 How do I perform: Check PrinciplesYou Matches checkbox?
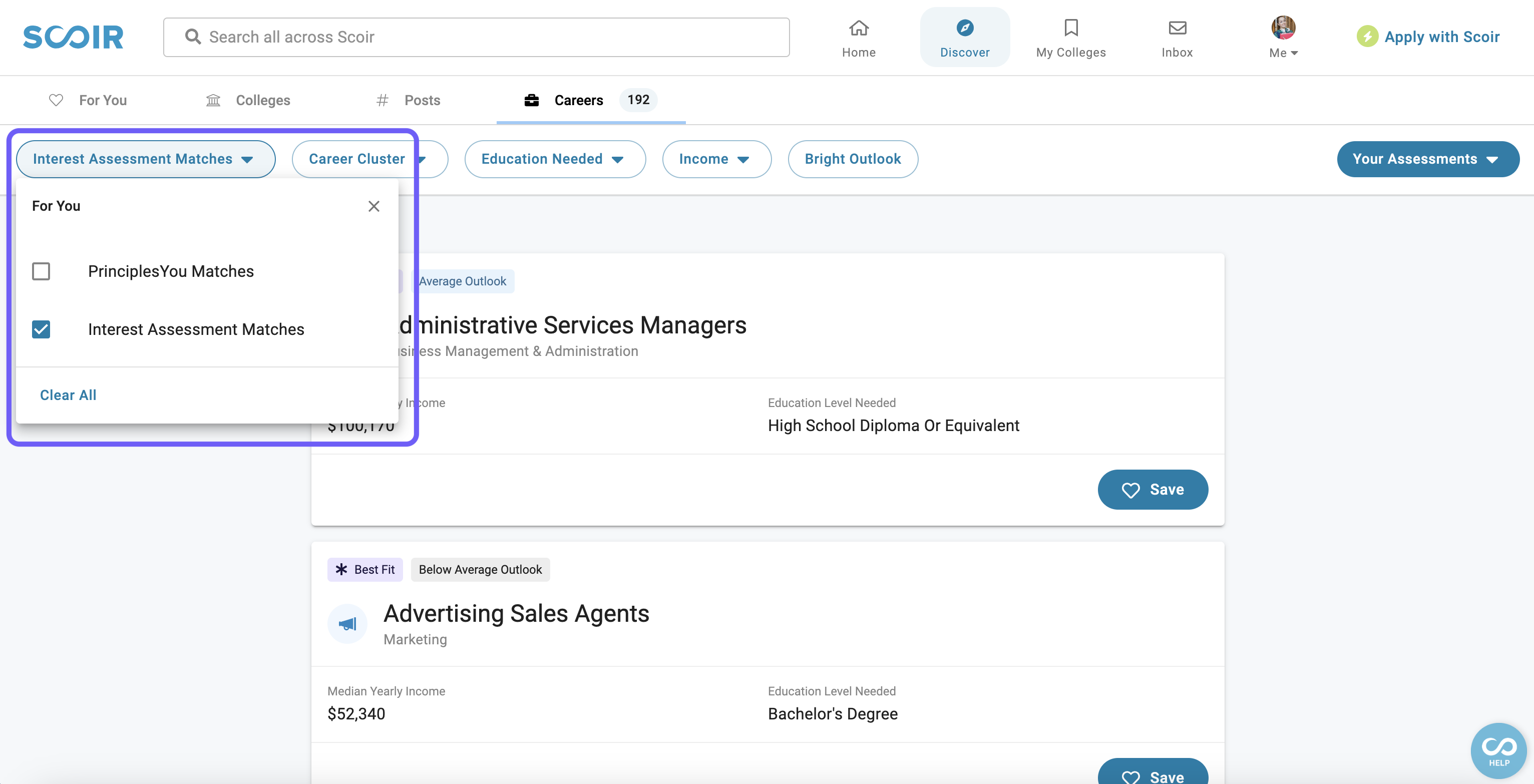41,271
